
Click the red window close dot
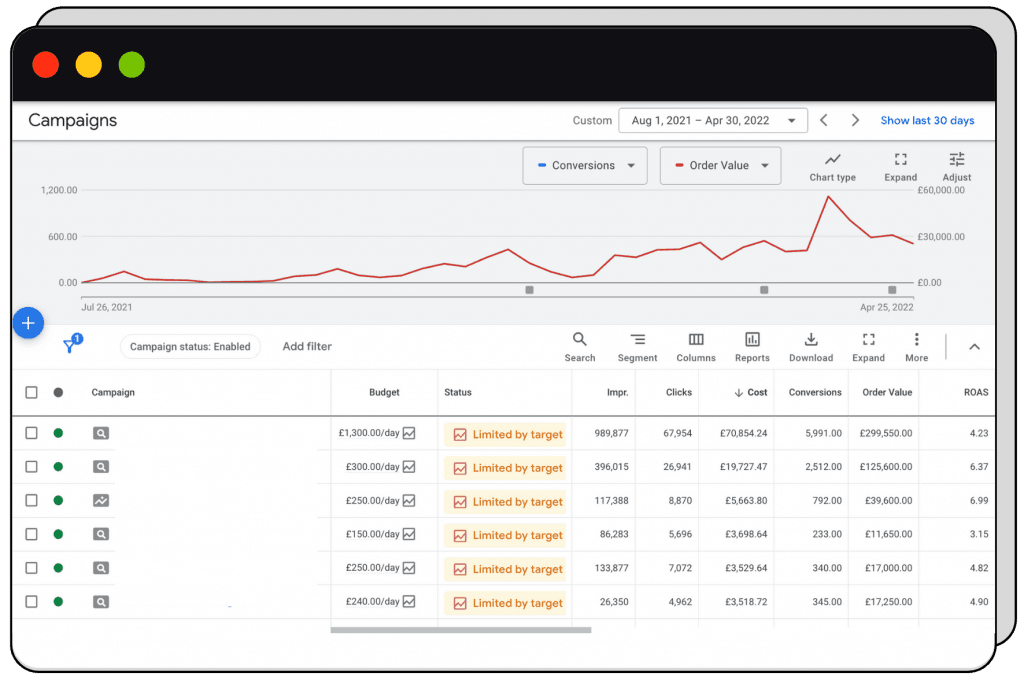click(46, 65)
